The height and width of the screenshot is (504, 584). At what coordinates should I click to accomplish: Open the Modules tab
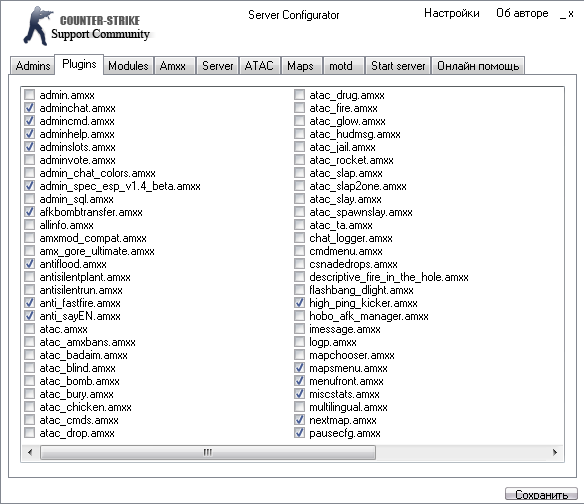(x=128, y=66)
